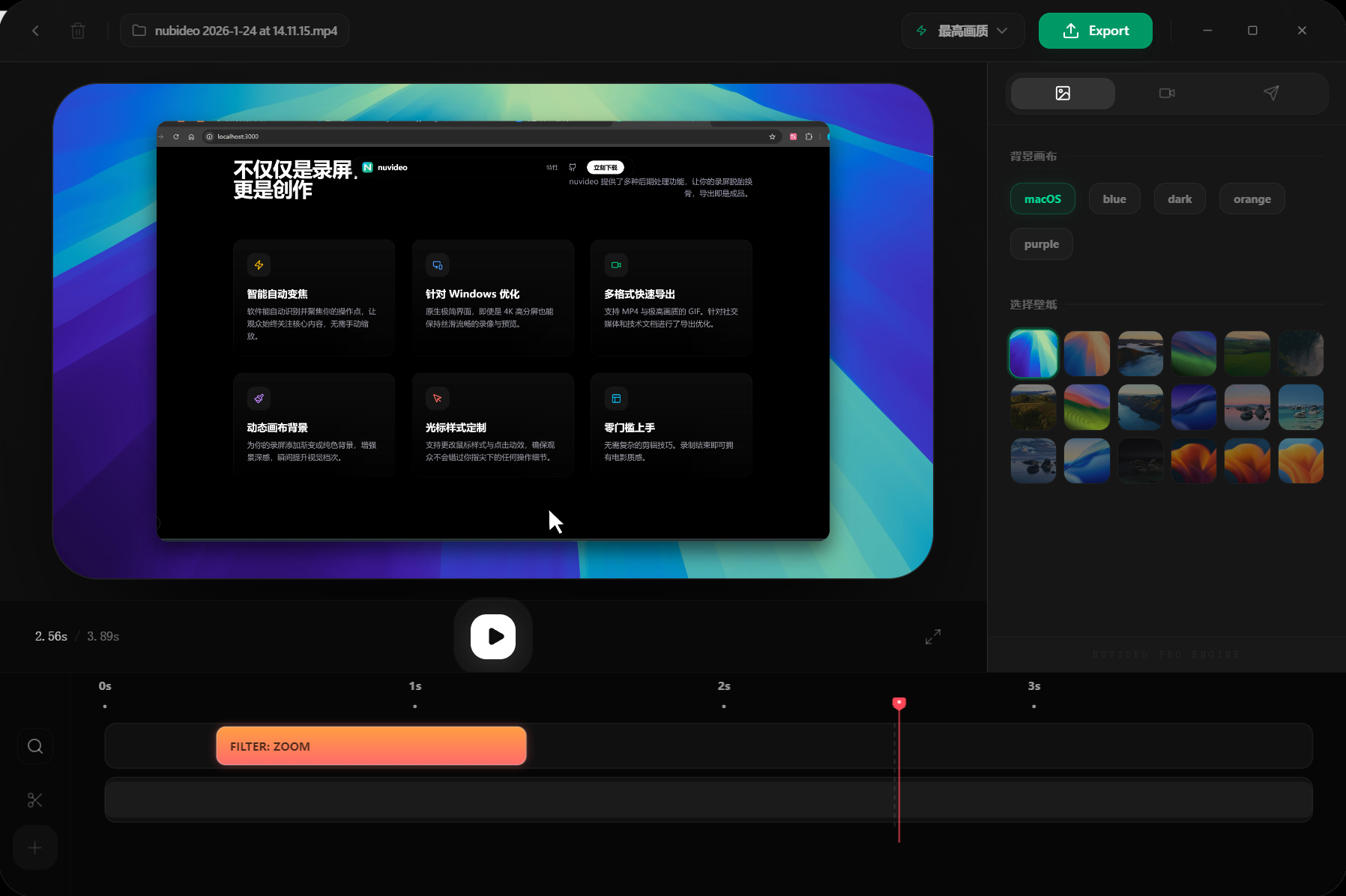Screen dimensions: 1346x896
Task: Click the red playhead marker
Action: coord(899,703)
